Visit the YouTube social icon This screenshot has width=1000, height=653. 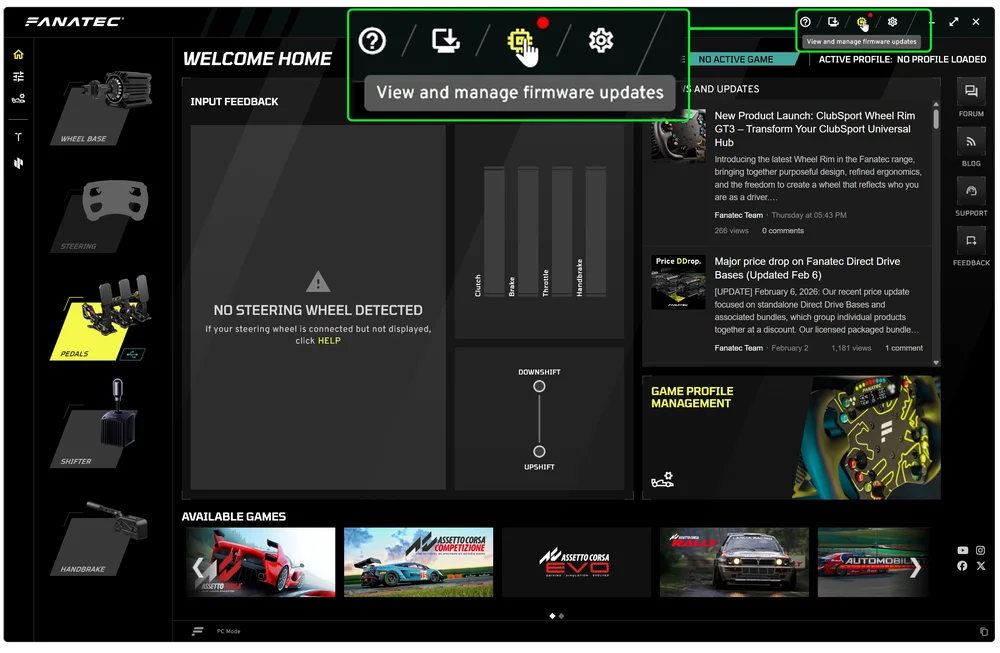click(962, 550)
